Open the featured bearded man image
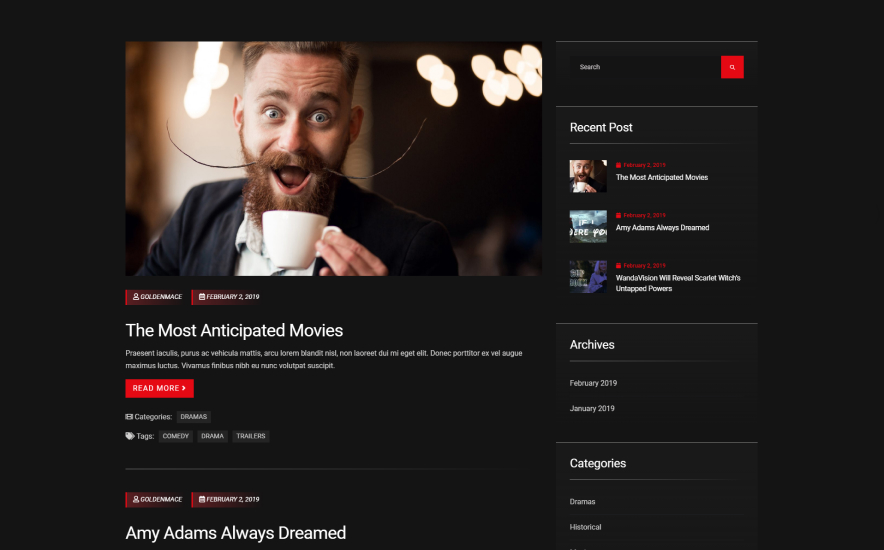884x550 pixels. [x=333, y=158]
